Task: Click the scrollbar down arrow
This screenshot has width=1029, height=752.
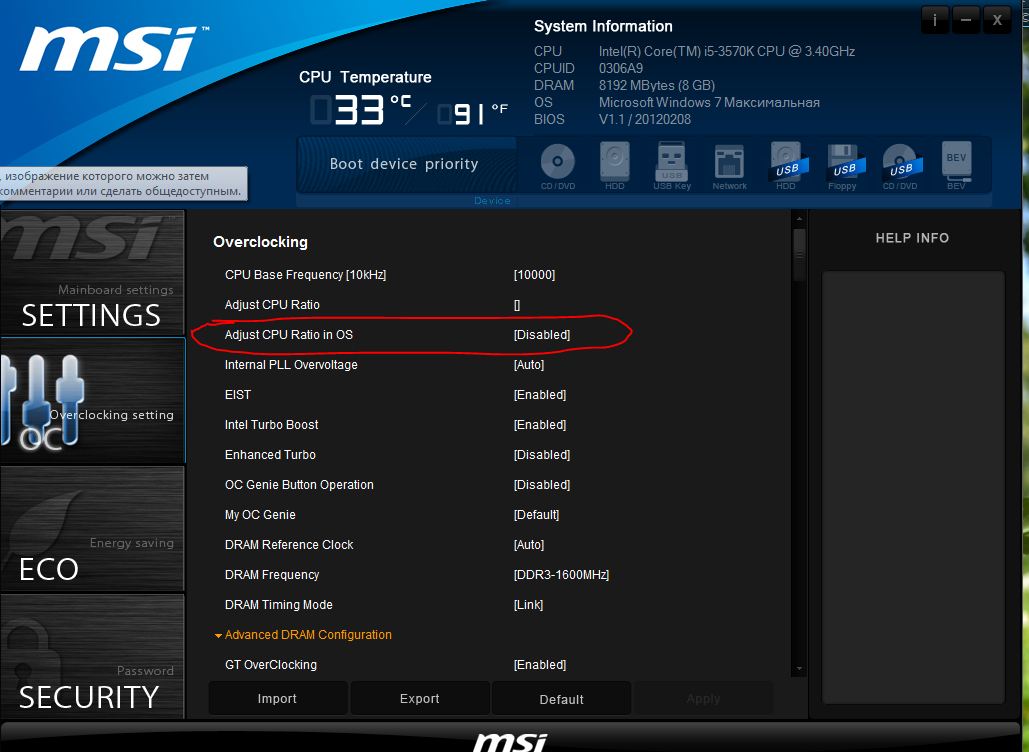Action: tap(799, 669)
